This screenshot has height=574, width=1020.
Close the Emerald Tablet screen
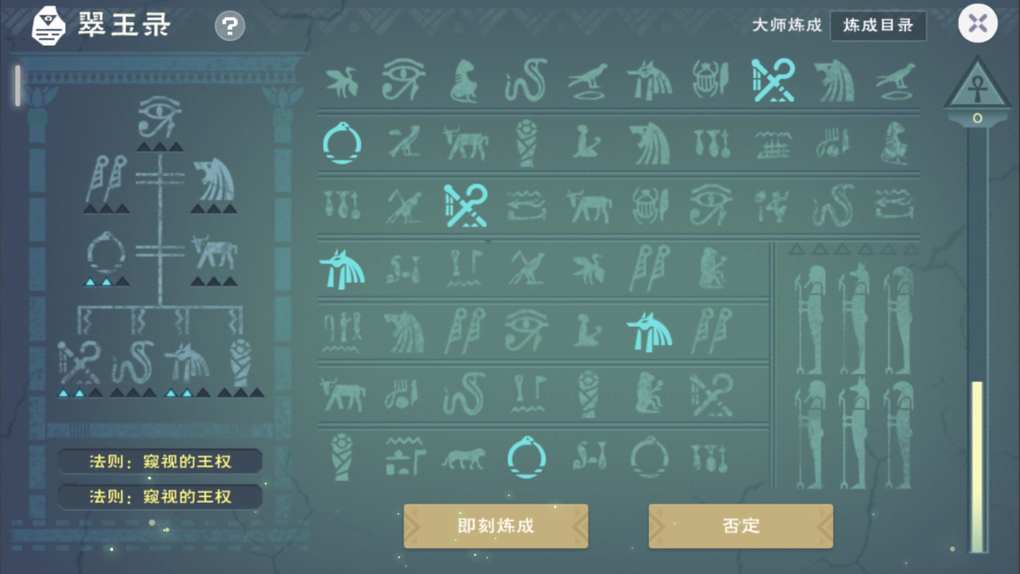pyautogui.click(x=978, y=23)
